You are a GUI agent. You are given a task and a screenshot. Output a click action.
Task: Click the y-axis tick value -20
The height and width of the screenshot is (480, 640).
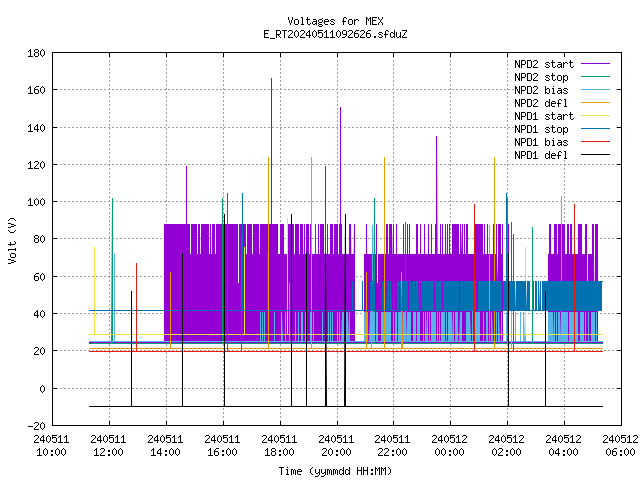point(36,426)
